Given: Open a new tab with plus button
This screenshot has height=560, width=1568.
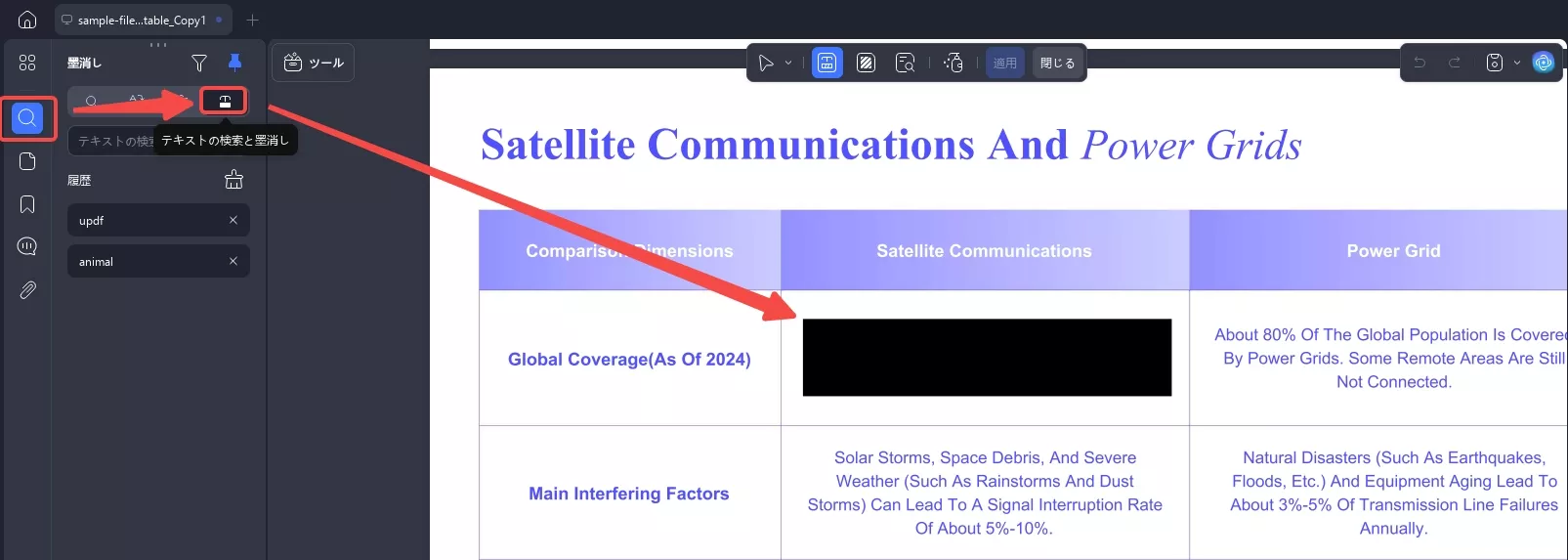Looking at the screenshot, I should tap(252, 20).
